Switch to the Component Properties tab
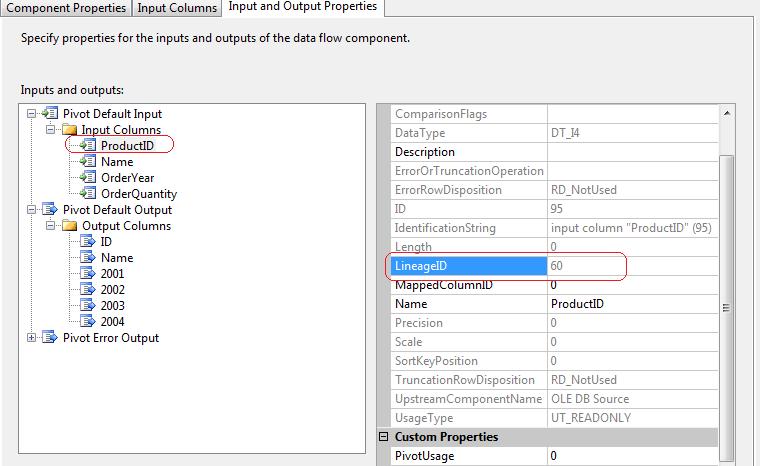 (x=66, y=8)
